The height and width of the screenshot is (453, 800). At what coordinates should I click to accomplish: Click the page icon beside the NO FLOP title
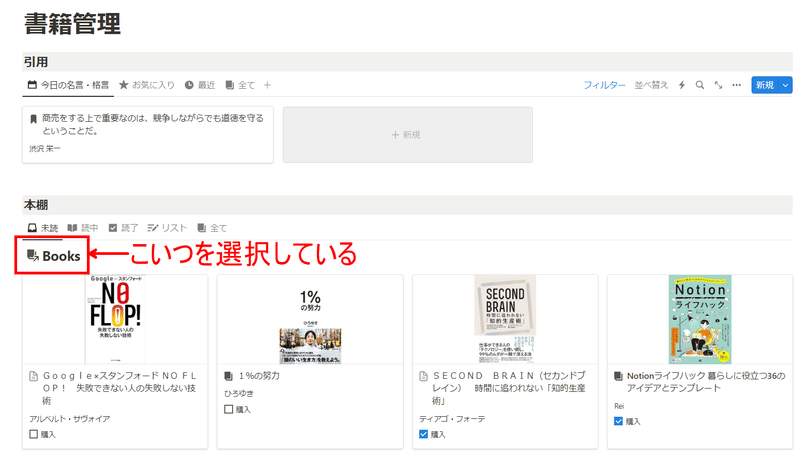coord(34,376)
